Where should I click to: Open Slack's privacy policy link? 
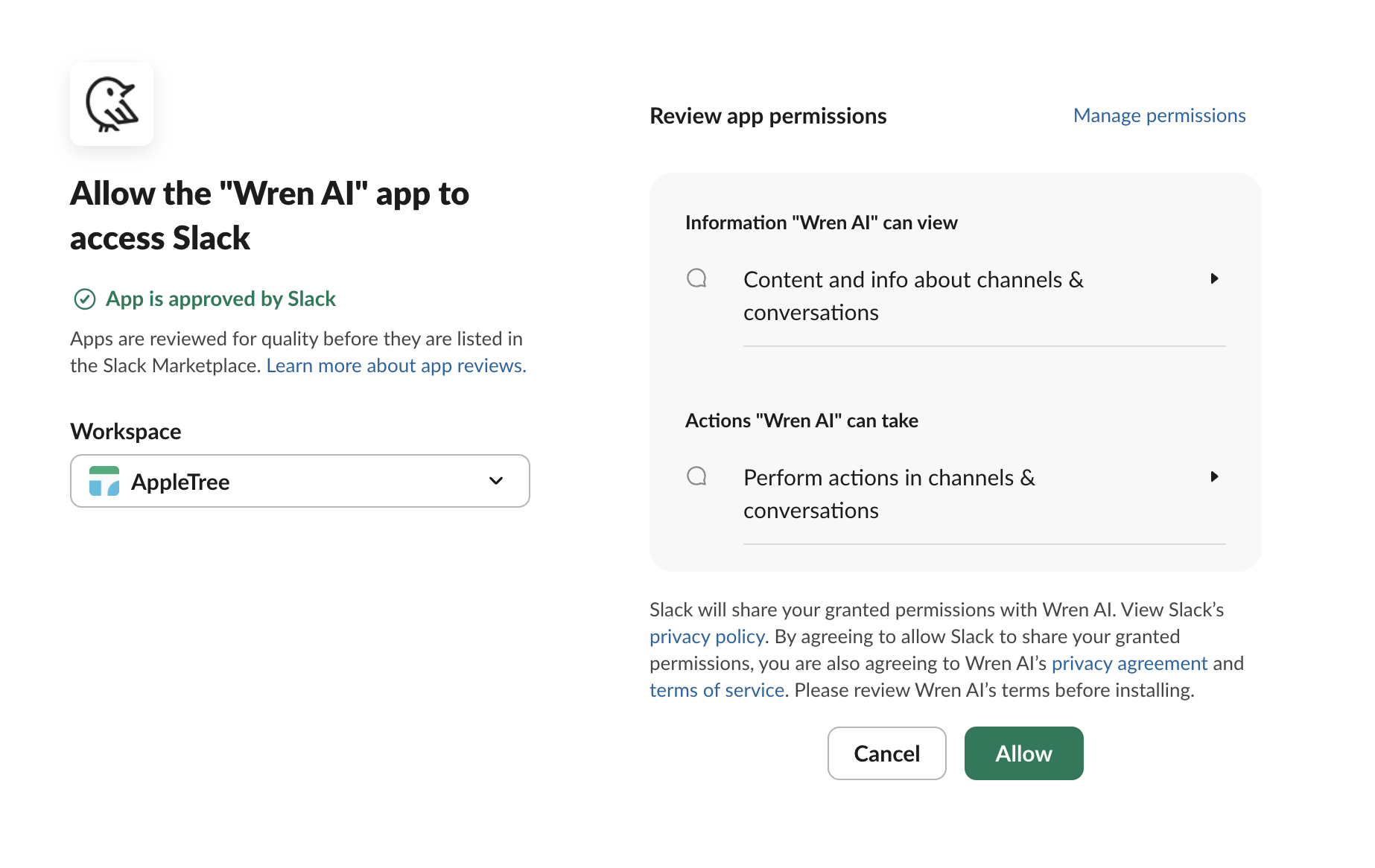(x=707, y=636)
